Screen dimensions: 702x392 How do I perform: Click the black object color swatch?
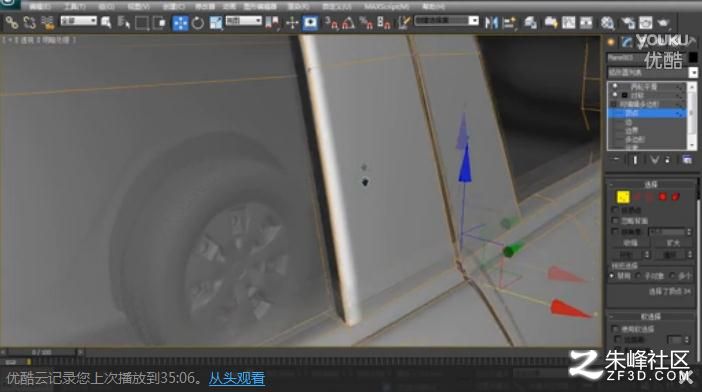point(693,57)
